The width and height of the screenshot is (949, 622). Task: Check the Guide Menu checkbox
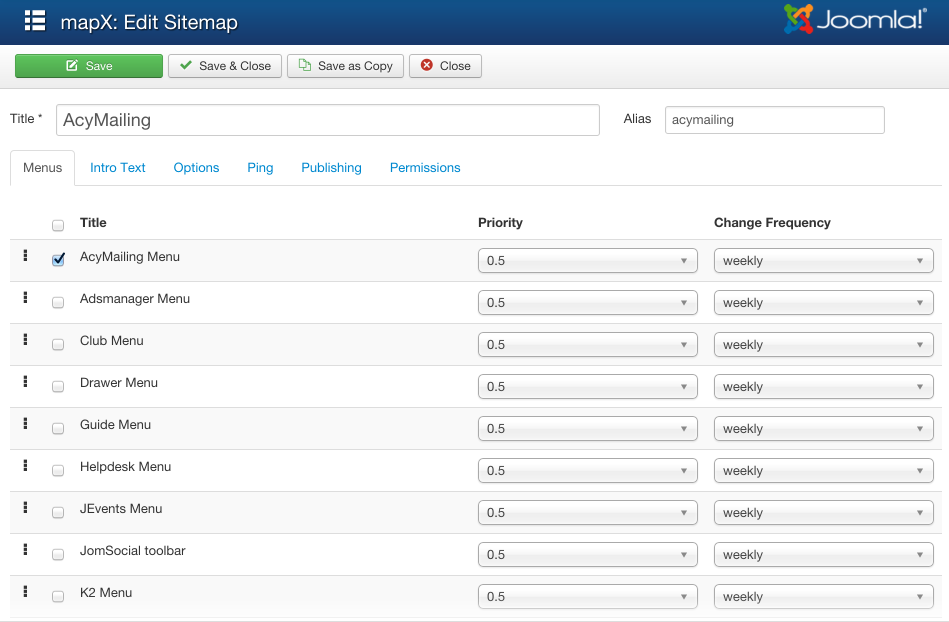click(x=58, y=428)
